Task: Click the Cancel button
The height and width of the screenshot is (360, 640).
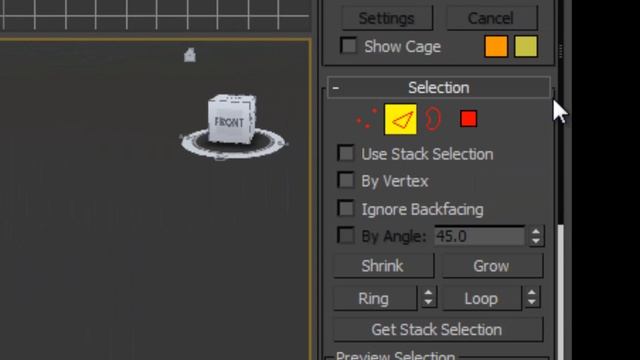Action: 492,18
